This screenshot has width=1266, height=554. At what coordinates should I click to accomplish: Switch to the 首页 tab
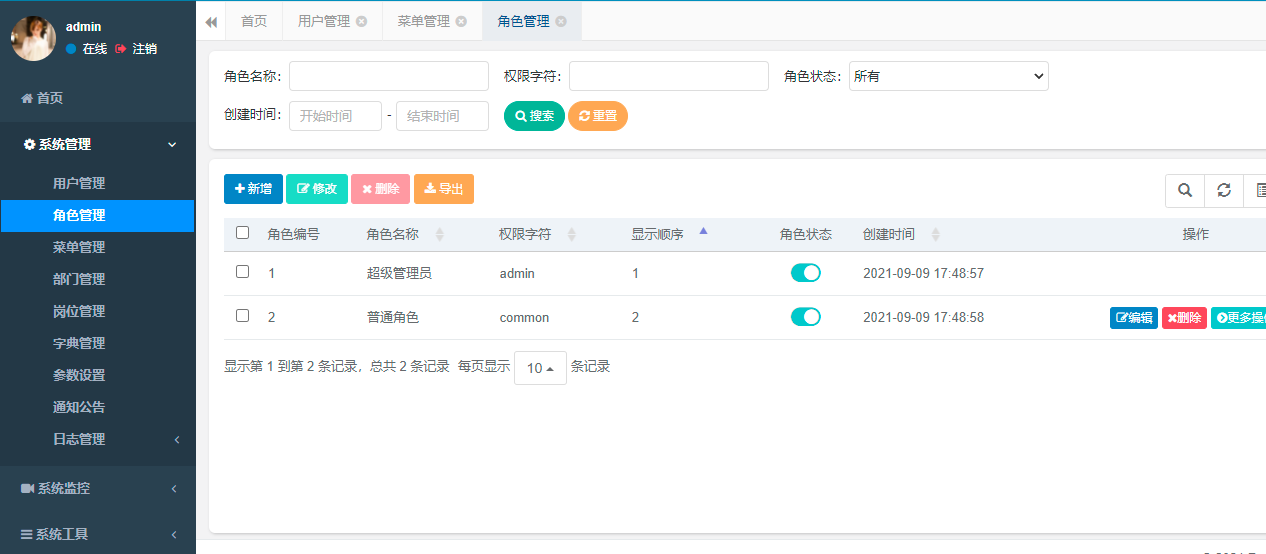tap(254, 21)
